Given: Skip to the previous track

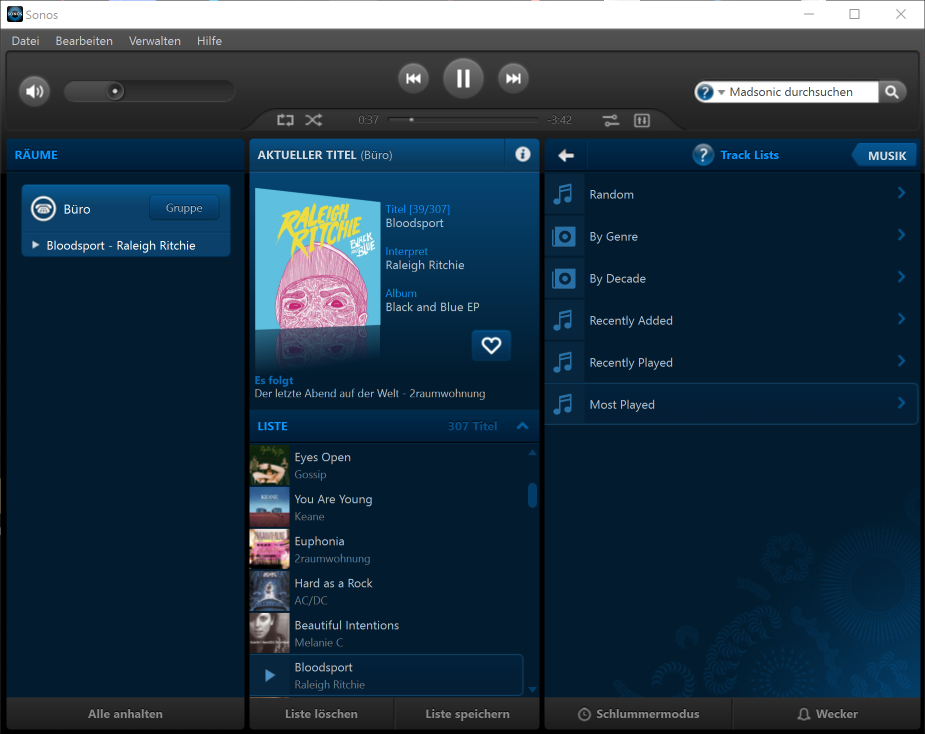Looking at the screenshot, I should click(x=413, y=79).
